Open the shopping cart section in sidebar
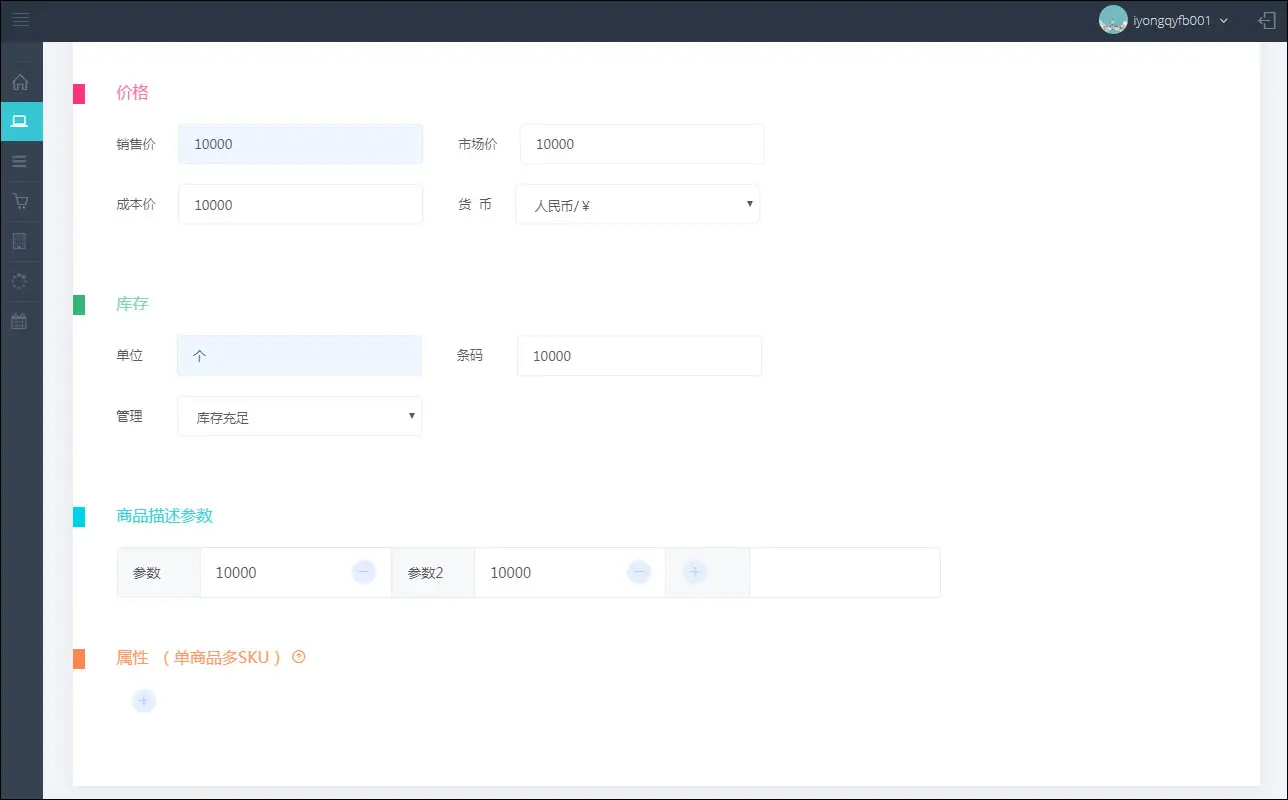 20,201
